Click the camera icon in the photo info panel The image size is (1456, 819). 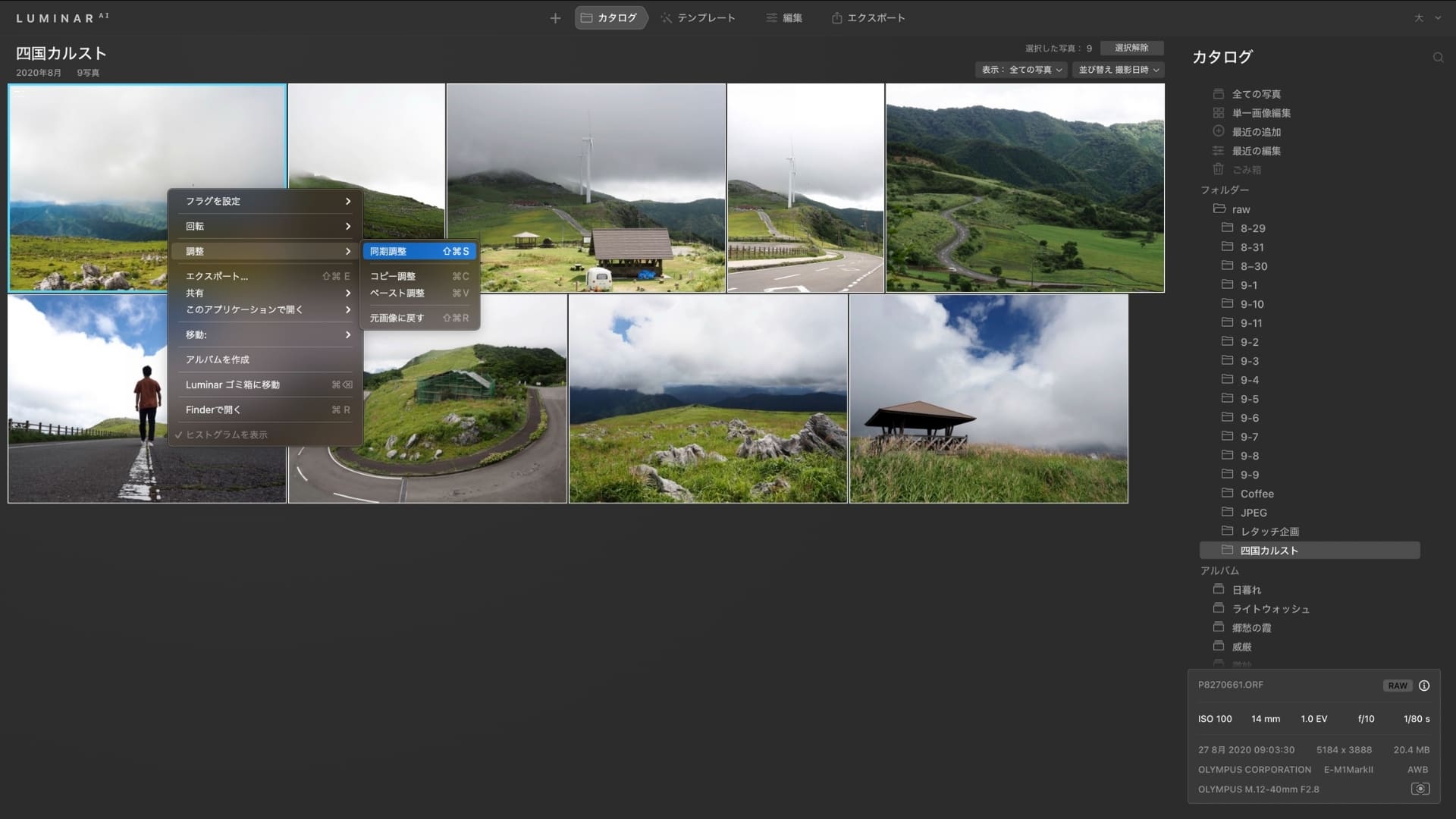[1420, 789]
